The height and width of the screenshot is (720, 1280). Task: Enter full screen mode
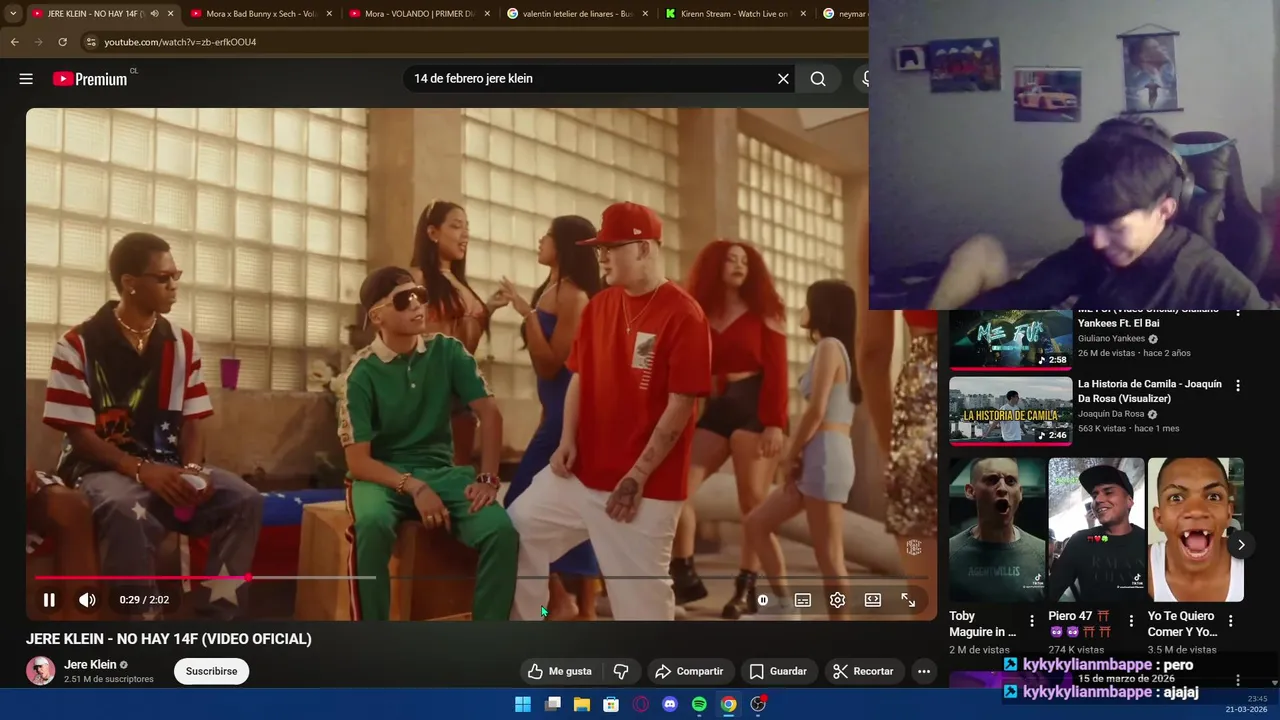click(908, 600)
